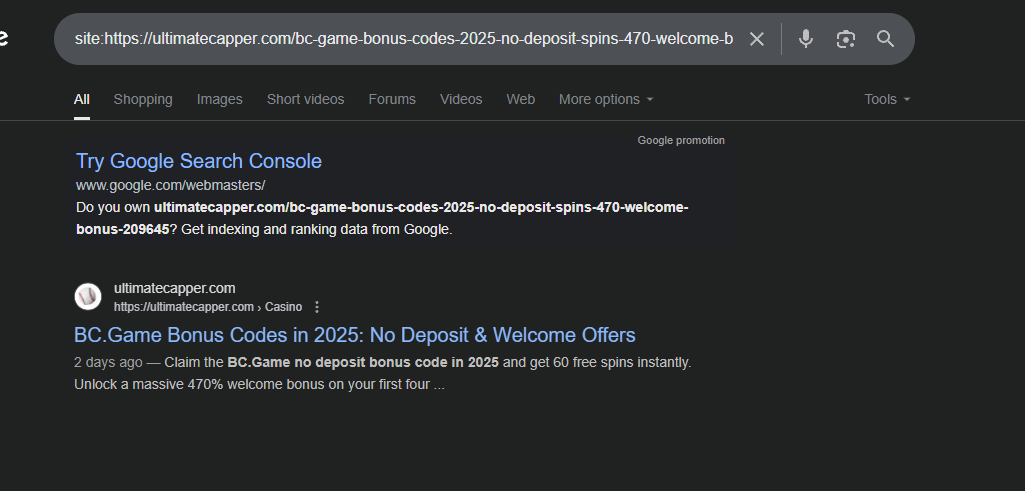Click the ultimatecapper.com site favicon
The height and width of the screenshot is (491, 1025).
(x=88, y=297)
